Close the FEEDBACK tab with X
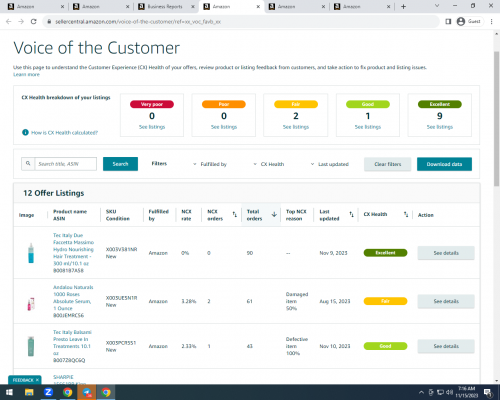The height and width of the screenshot is (400, 500). pyautogui.click(x=37, y=380)
